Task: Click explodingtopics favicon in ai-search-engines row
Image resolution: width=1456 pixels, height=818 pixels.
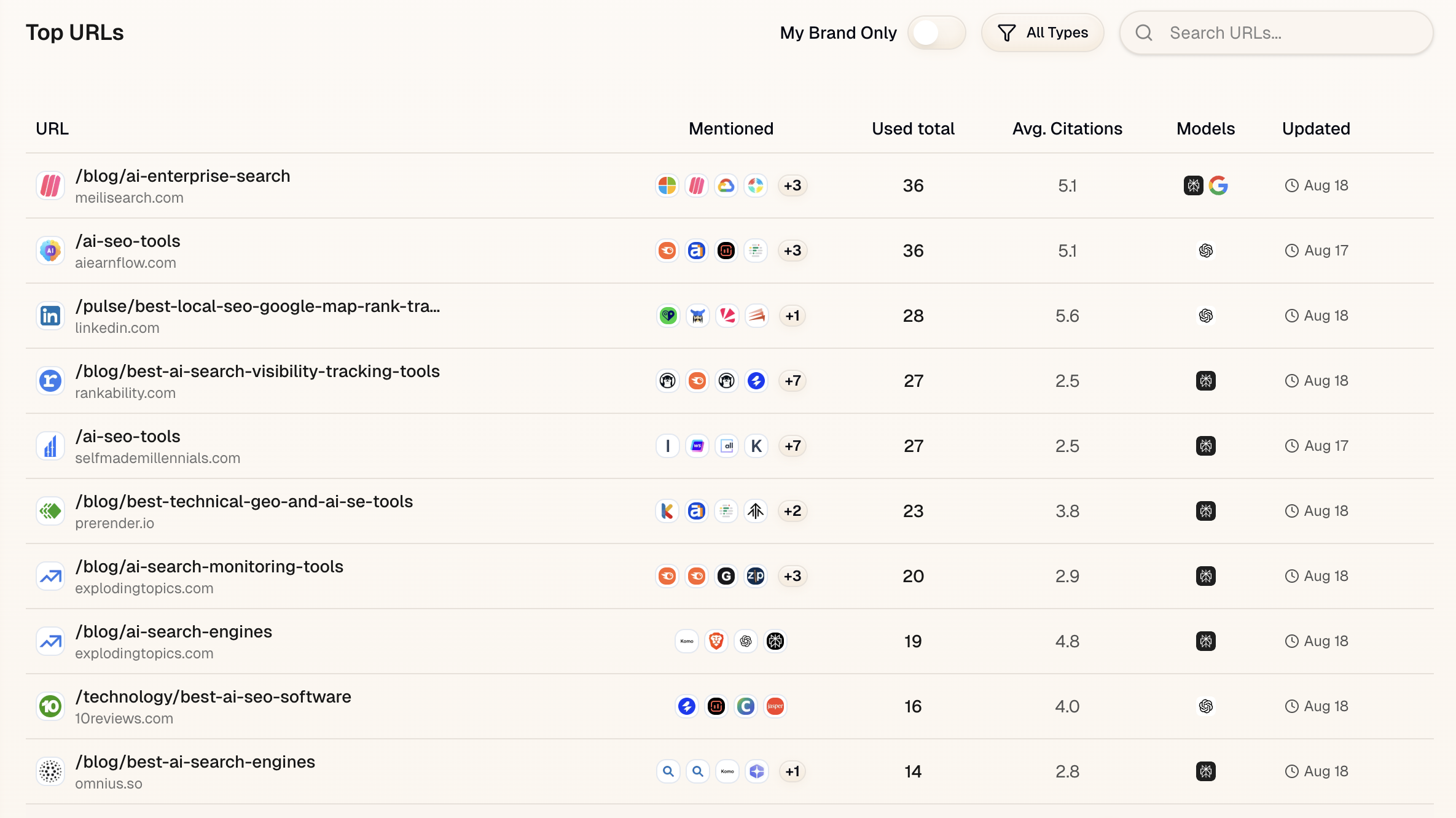Action: [50, 641]
